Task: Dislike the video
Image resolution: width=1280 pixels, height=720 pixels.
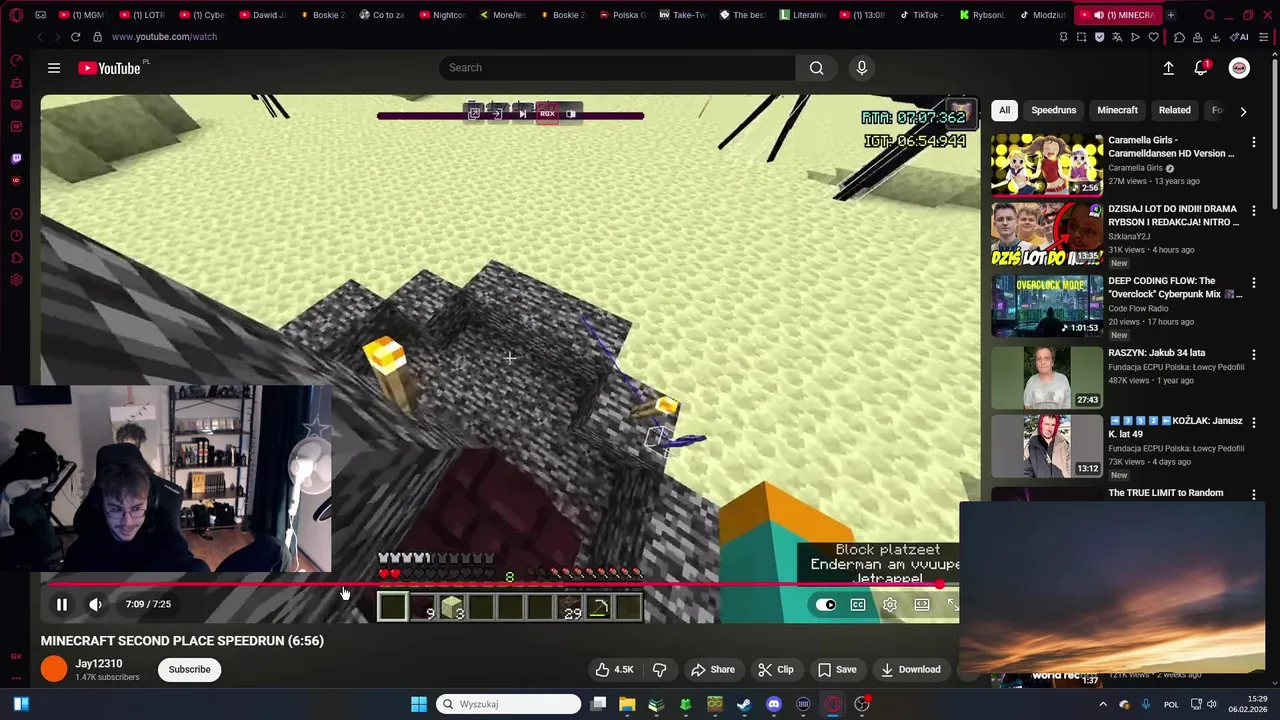Action: (660, 670)
